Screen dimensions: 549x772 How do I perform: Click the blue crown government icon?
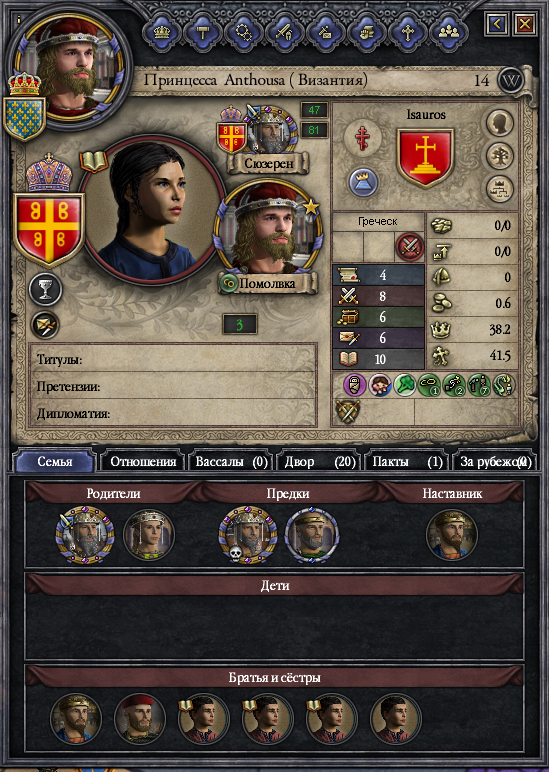(363, 182)
